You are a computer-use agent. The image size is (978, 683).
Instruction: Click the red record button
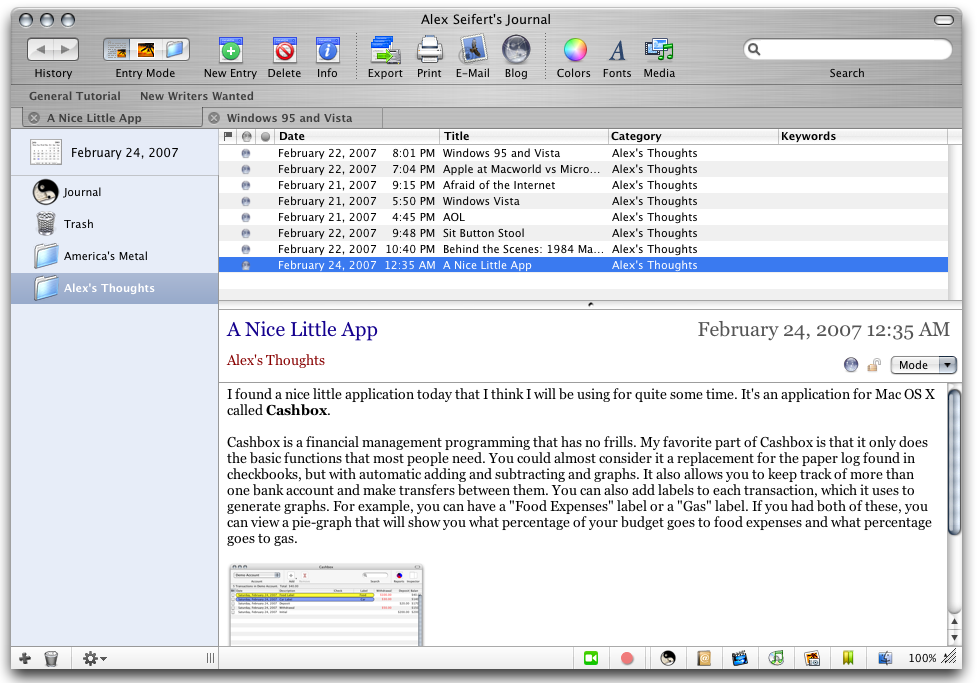627,658
